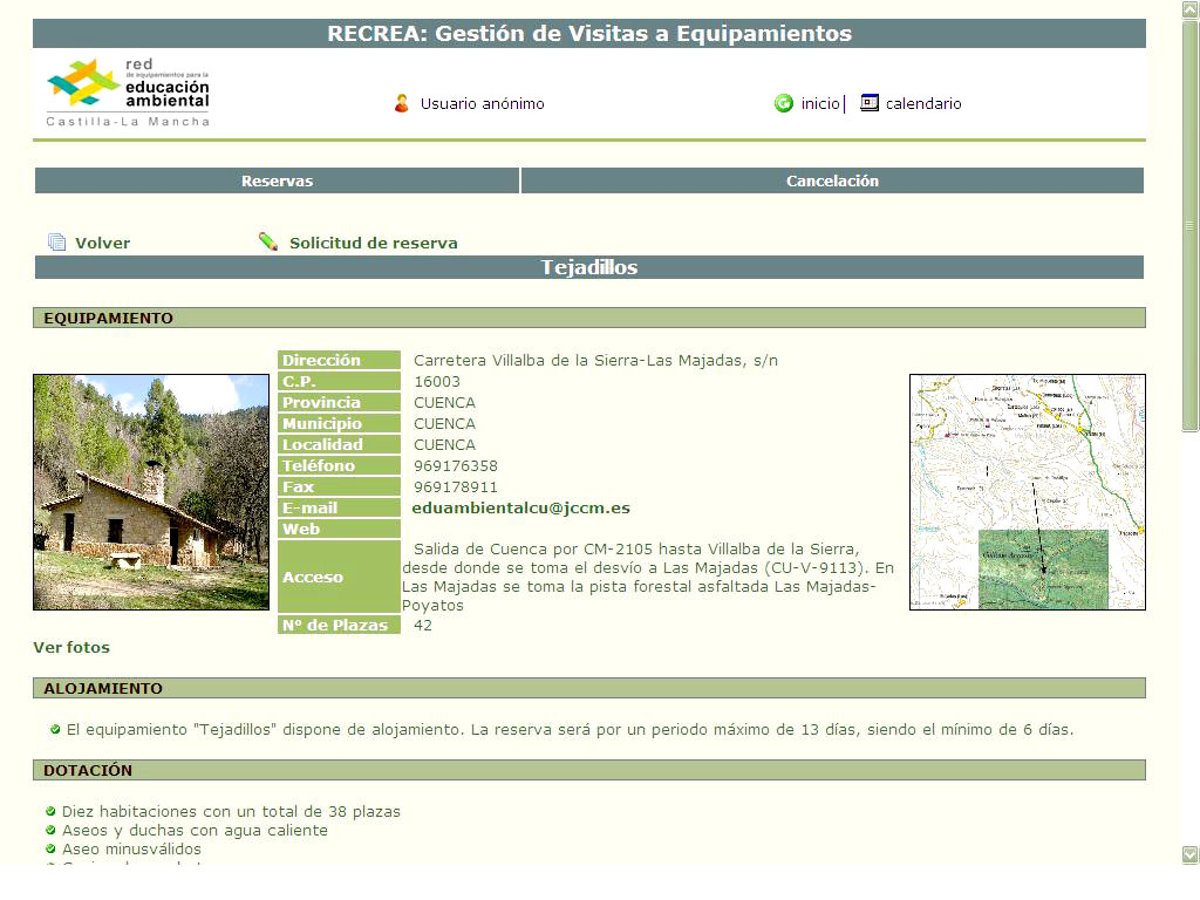Switch to the Cancelación tab

[832, 181]
